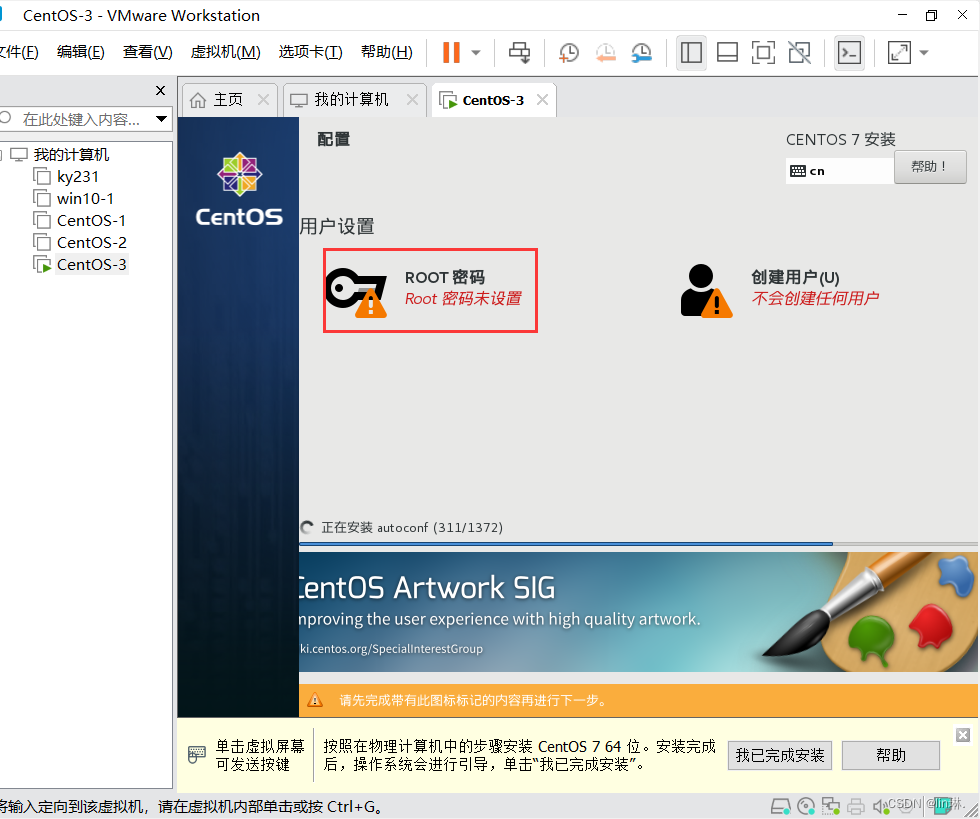
Task: Click the network adapter status icon
Action: click(831, 806)
